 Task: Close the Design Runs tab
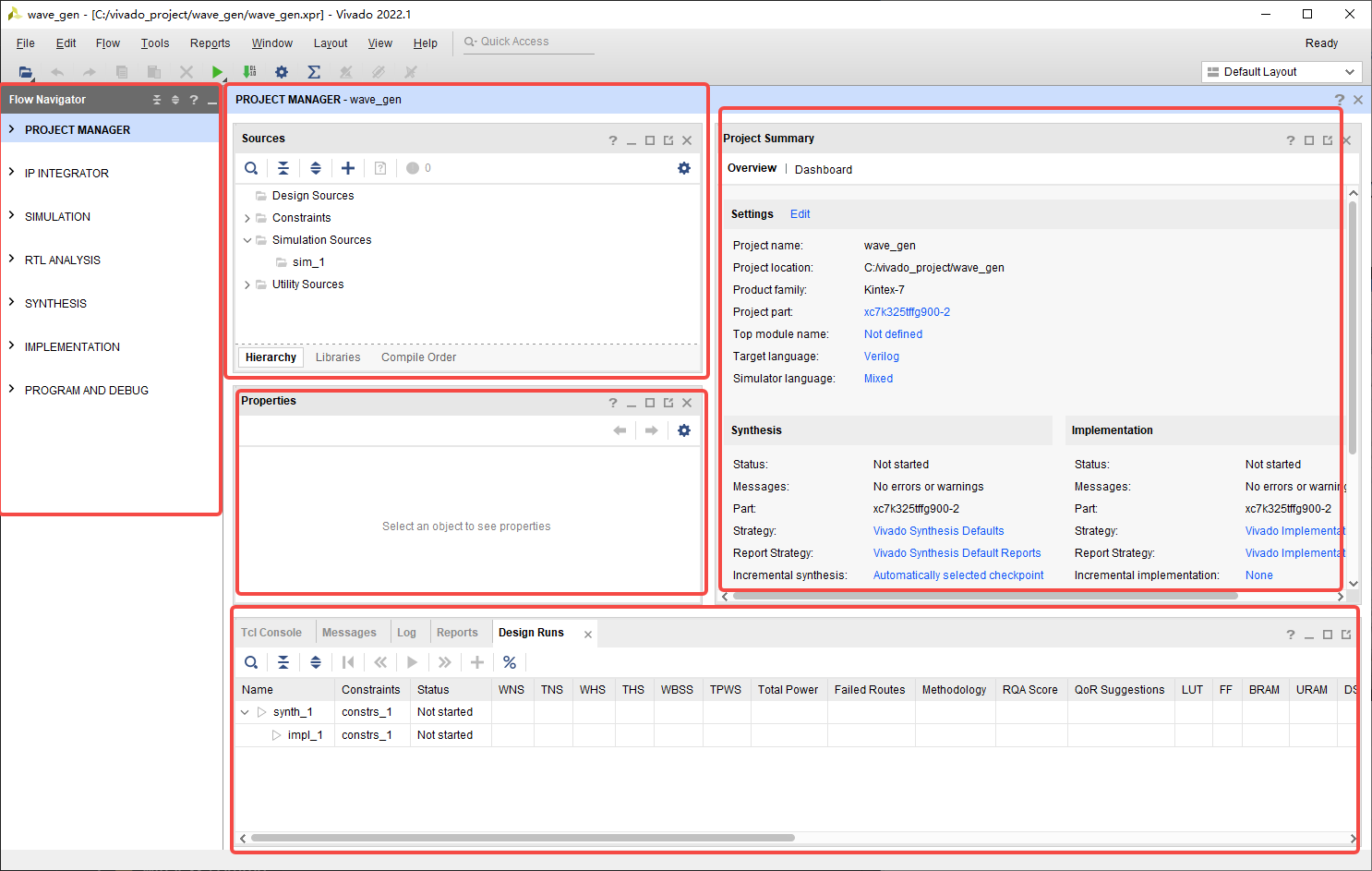[588, 635]
